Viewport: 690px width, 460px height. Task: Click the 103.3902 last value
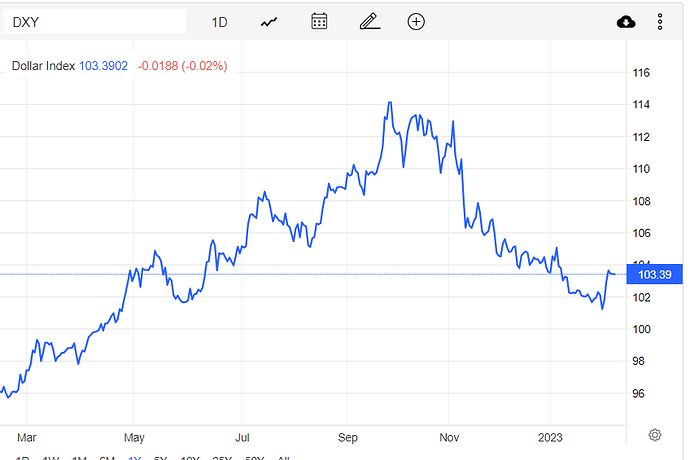103,66
